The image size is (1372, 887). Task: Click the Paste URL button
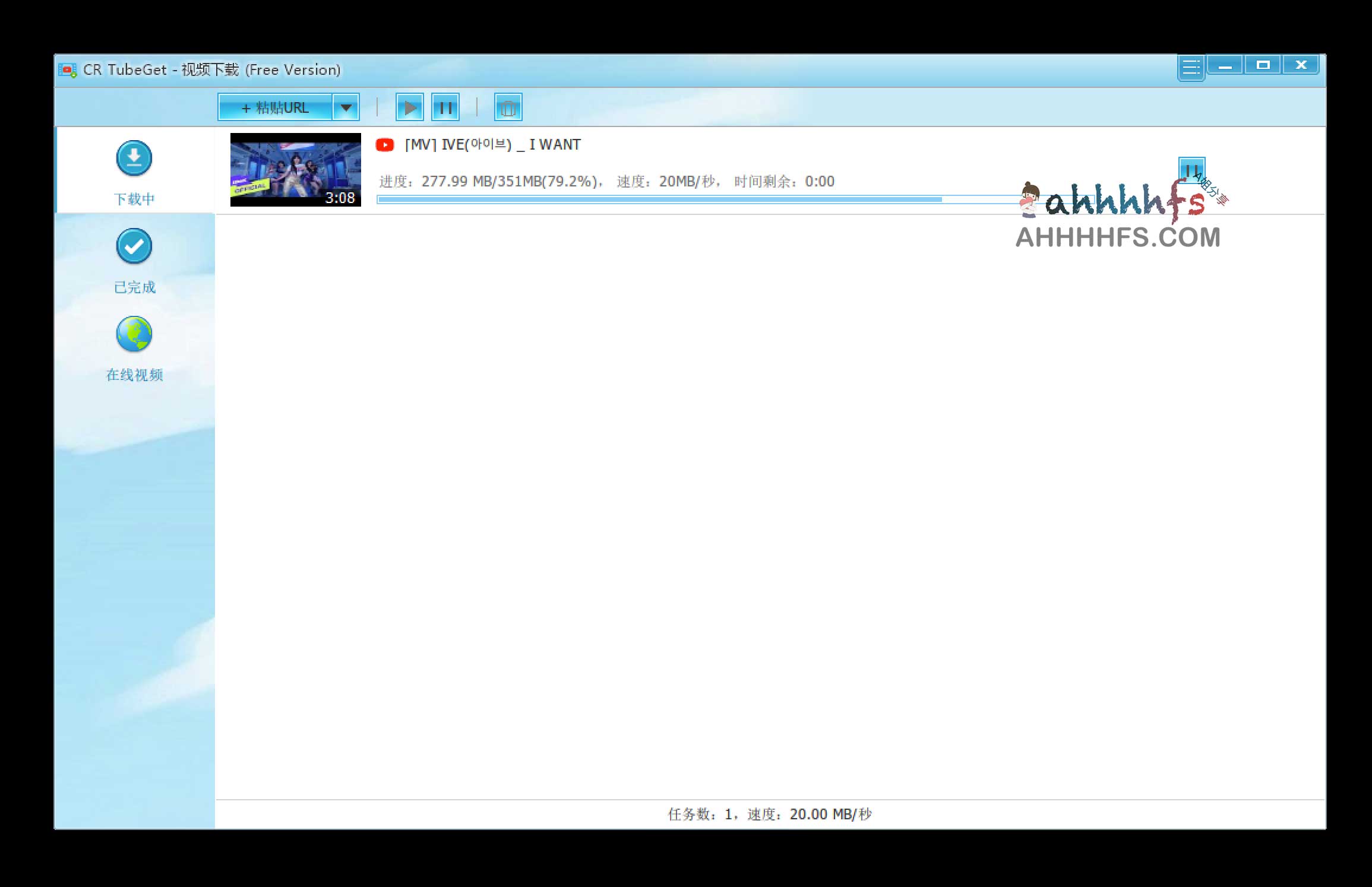click(x=275, y=107)
